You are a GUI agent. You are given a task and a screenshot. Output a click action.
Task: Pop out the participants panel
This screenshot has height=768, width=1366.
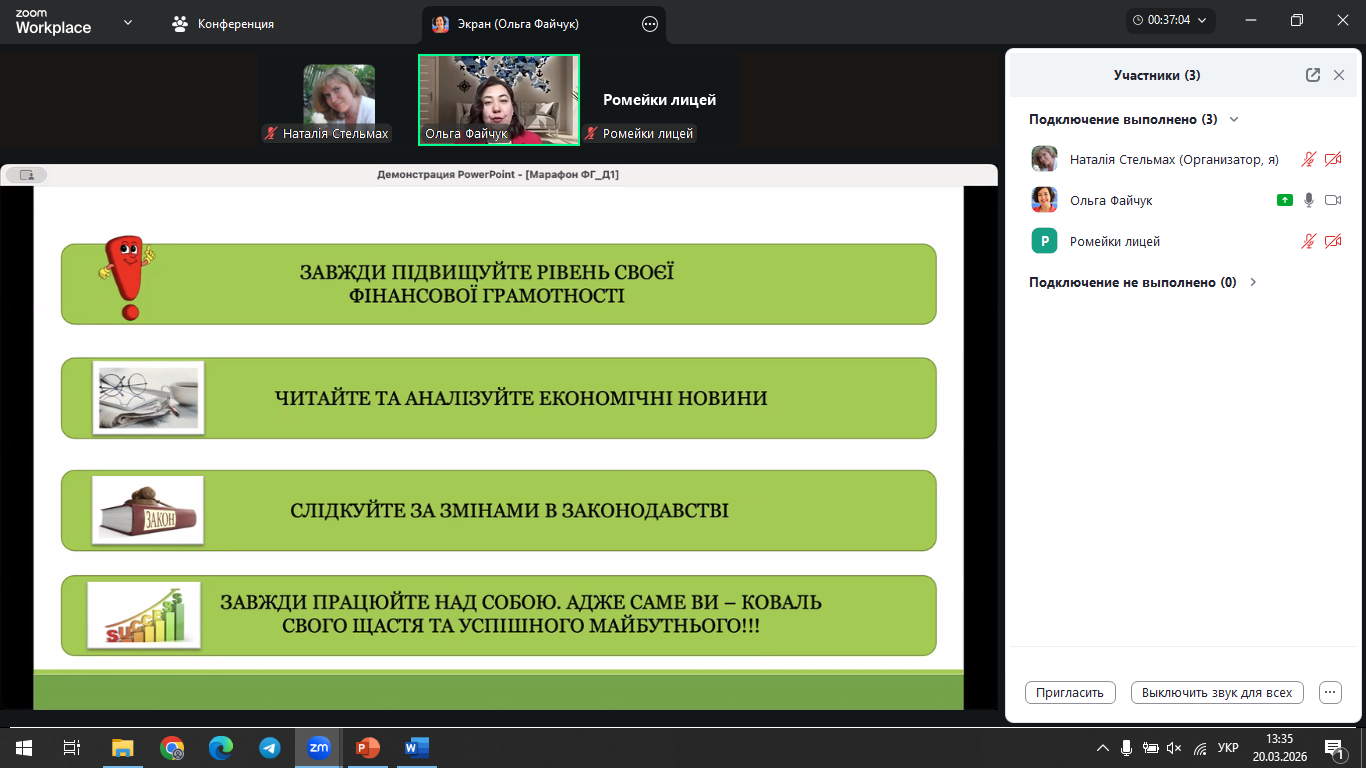(1313, 75)
